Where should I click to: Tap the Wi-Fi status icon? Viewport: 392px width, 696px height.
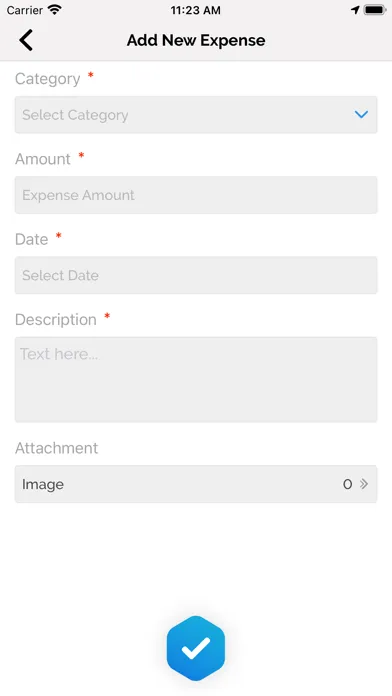coord(55,10)
